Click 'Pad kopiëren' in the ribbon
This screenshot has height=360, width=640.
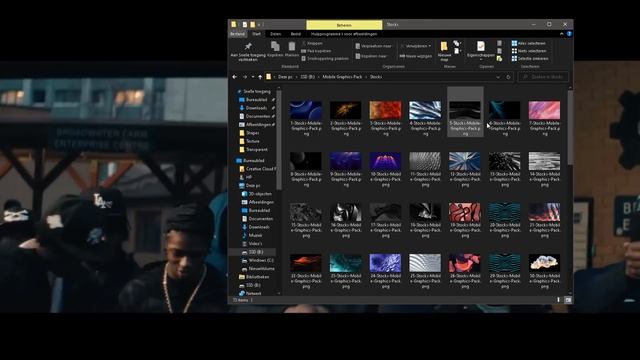point(316,51)
